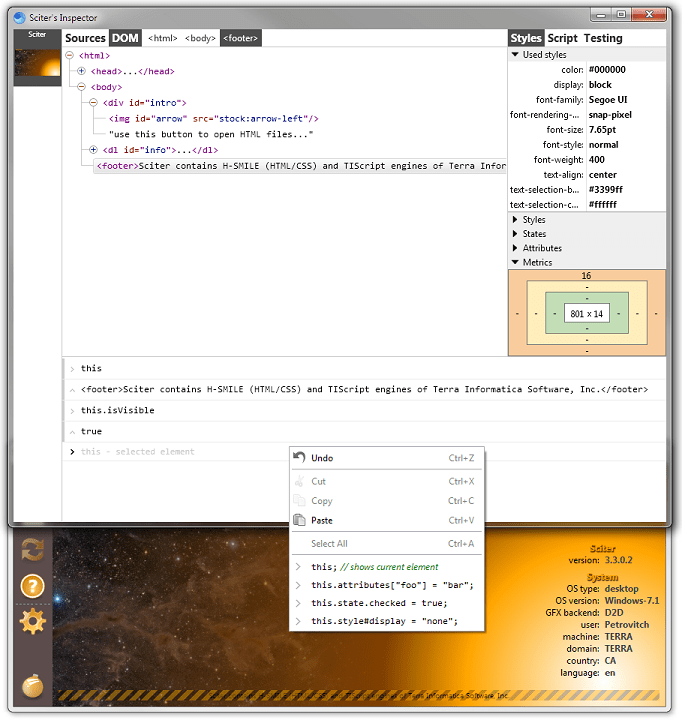Select the img id="arrow" tree row
The height and width of the screenshot is (720, 682).
214,118
